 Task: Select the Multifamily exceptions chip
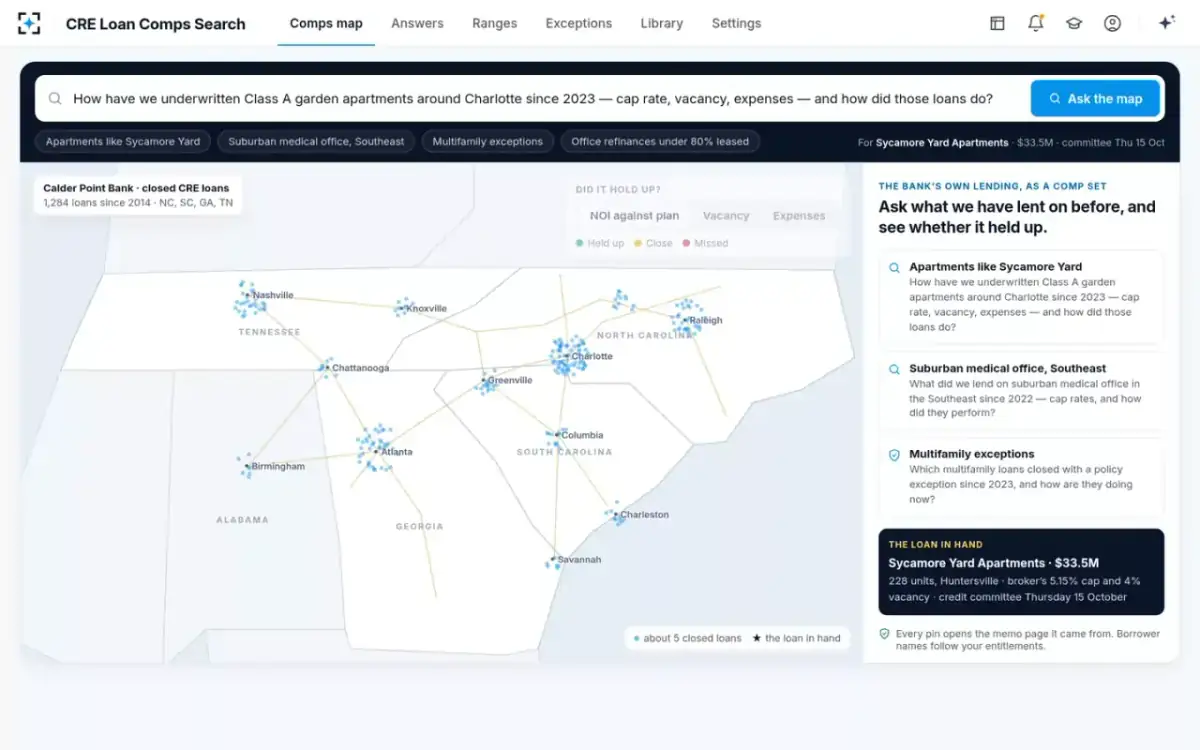click(x=487, y=142)
